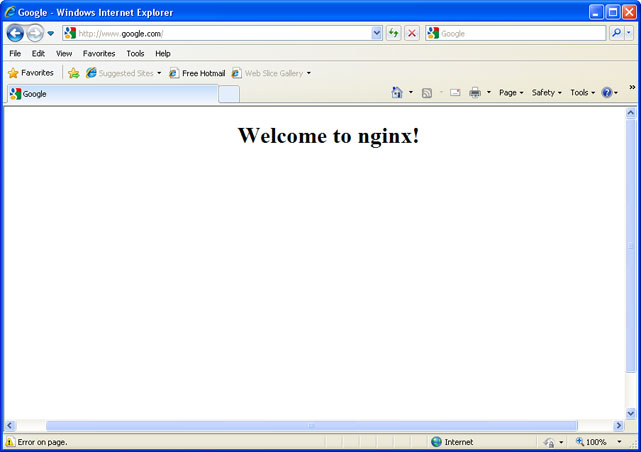Viewport: 641px width, 452px height.
Task: Expand the Home button dropdown arrow
Action: click(411, 92)
